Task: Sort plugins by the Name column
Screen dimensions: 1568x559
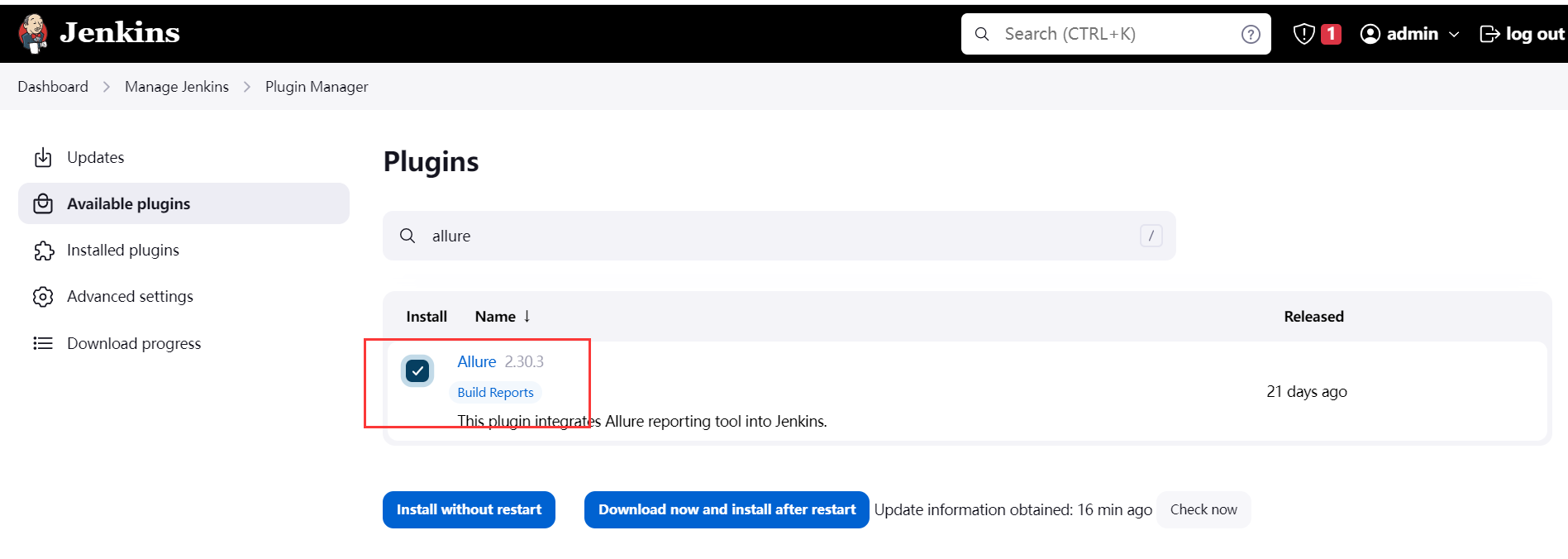Action: point(495,317)
